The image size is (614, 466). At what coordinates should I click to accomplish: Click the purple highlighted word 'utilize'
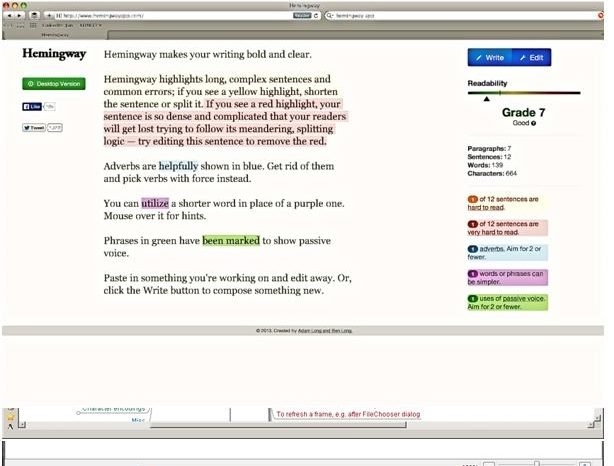(155, 203)
